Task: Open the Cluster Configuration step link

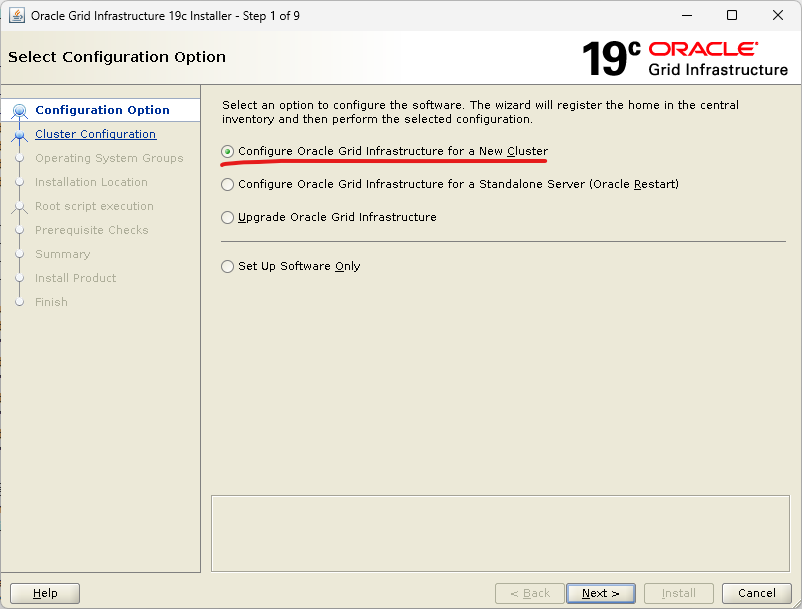Action: tap(96, 134)
